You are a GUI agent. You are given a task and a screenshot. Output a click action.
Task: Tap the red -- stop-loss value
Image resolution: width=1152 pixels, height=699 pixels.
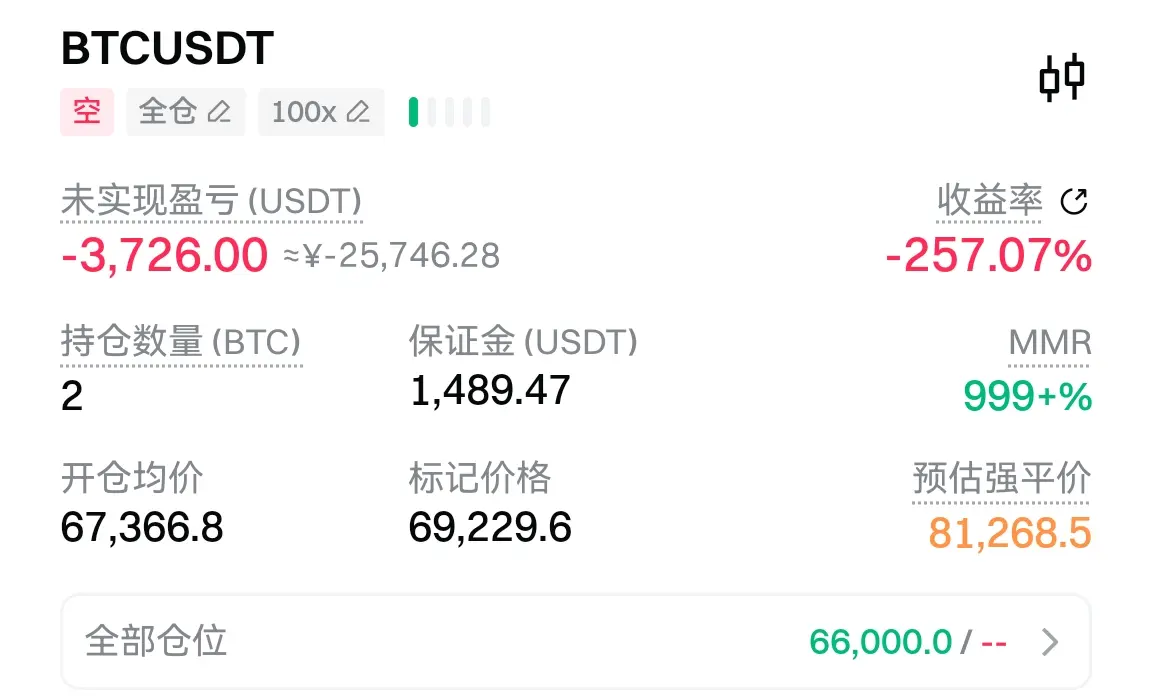993,642
